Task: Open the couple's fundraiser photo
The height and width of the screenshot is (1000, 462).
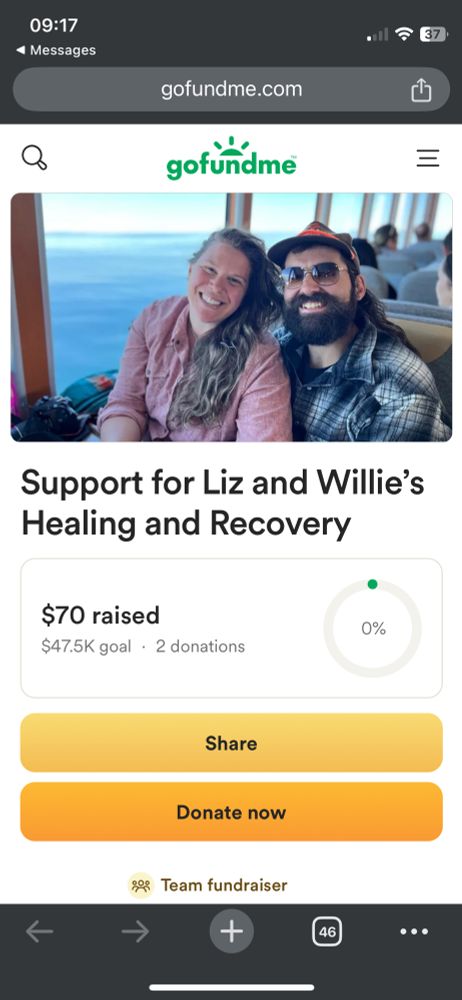Action: pyautogui.click(x=231, y=317)
